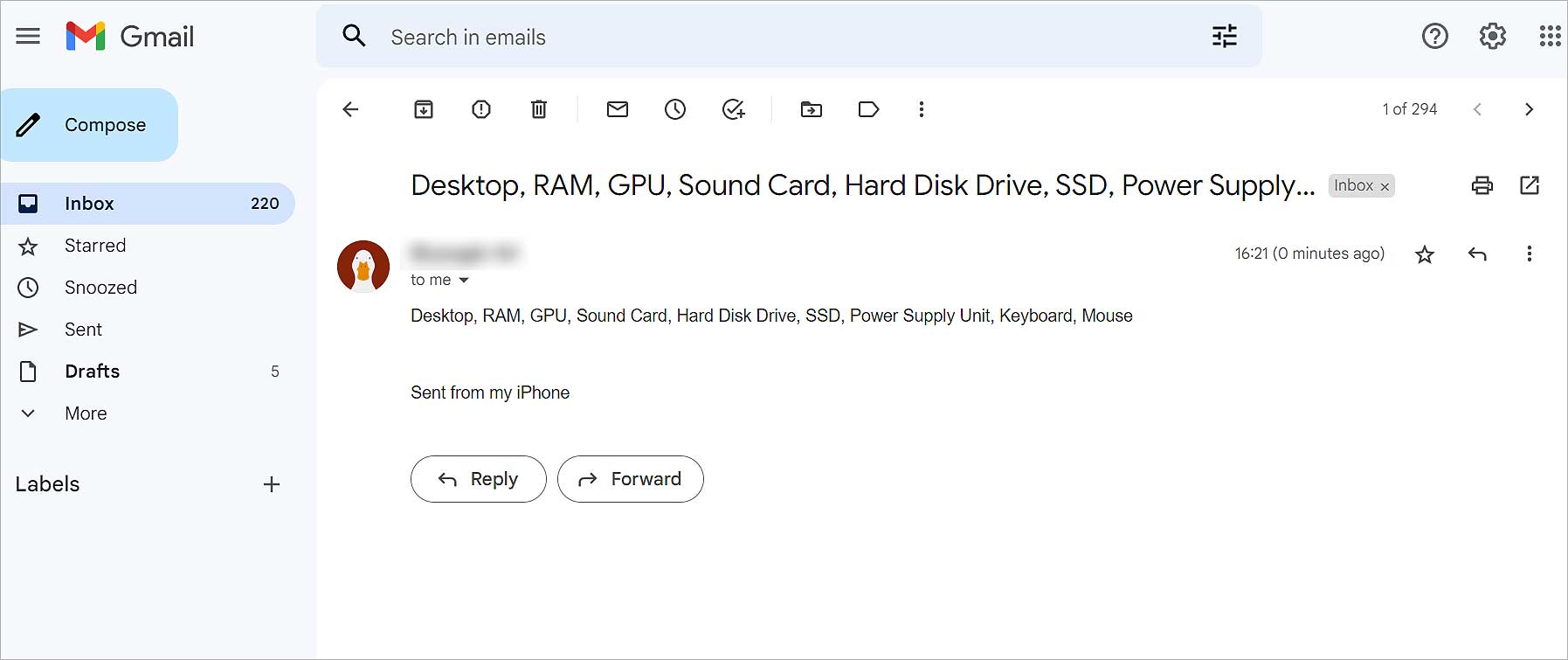Image resolution: width=1568 pixels, height=660 pixels.
Task: Remove the Inbox label from the email
Action: (x=1385, y=186)
